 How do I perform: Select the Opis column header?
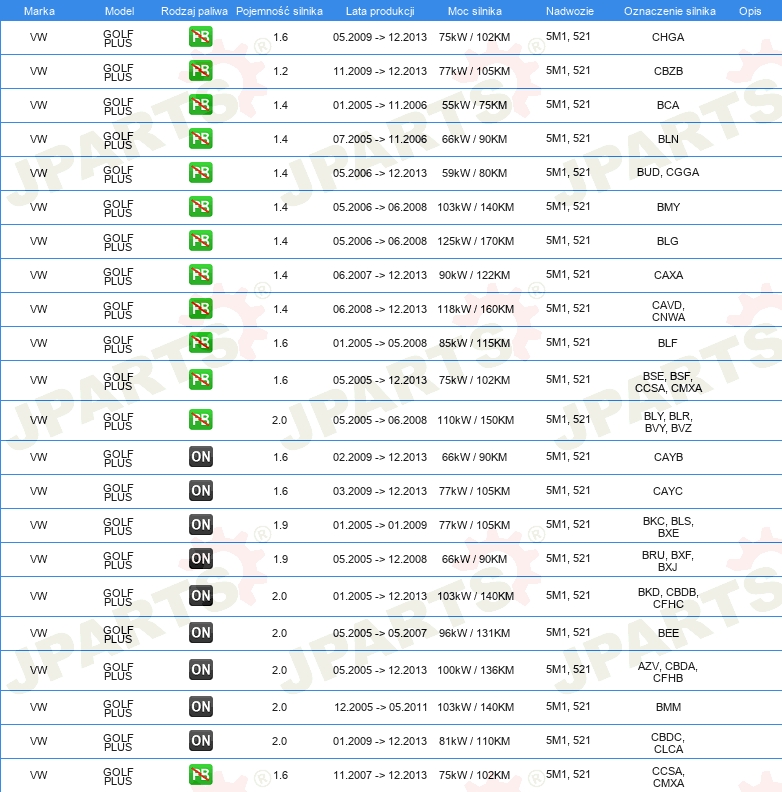(x=750, y=11)
